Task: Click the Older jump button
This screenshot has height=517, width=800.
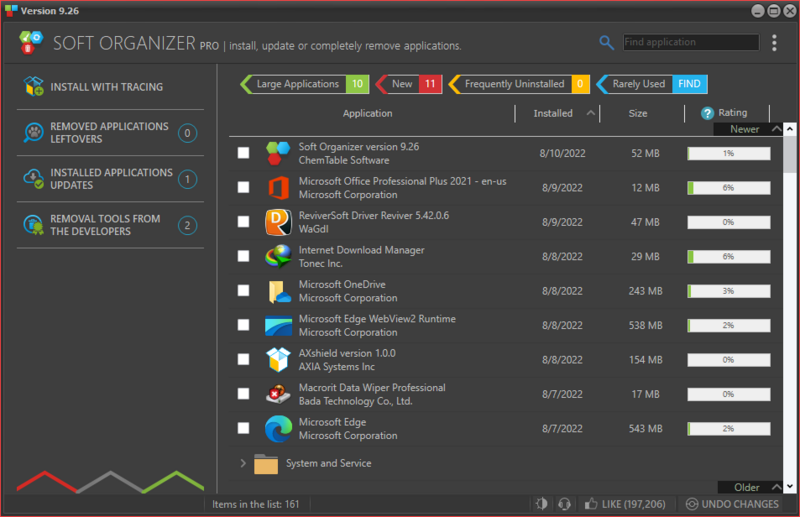Action: [750, 487]
